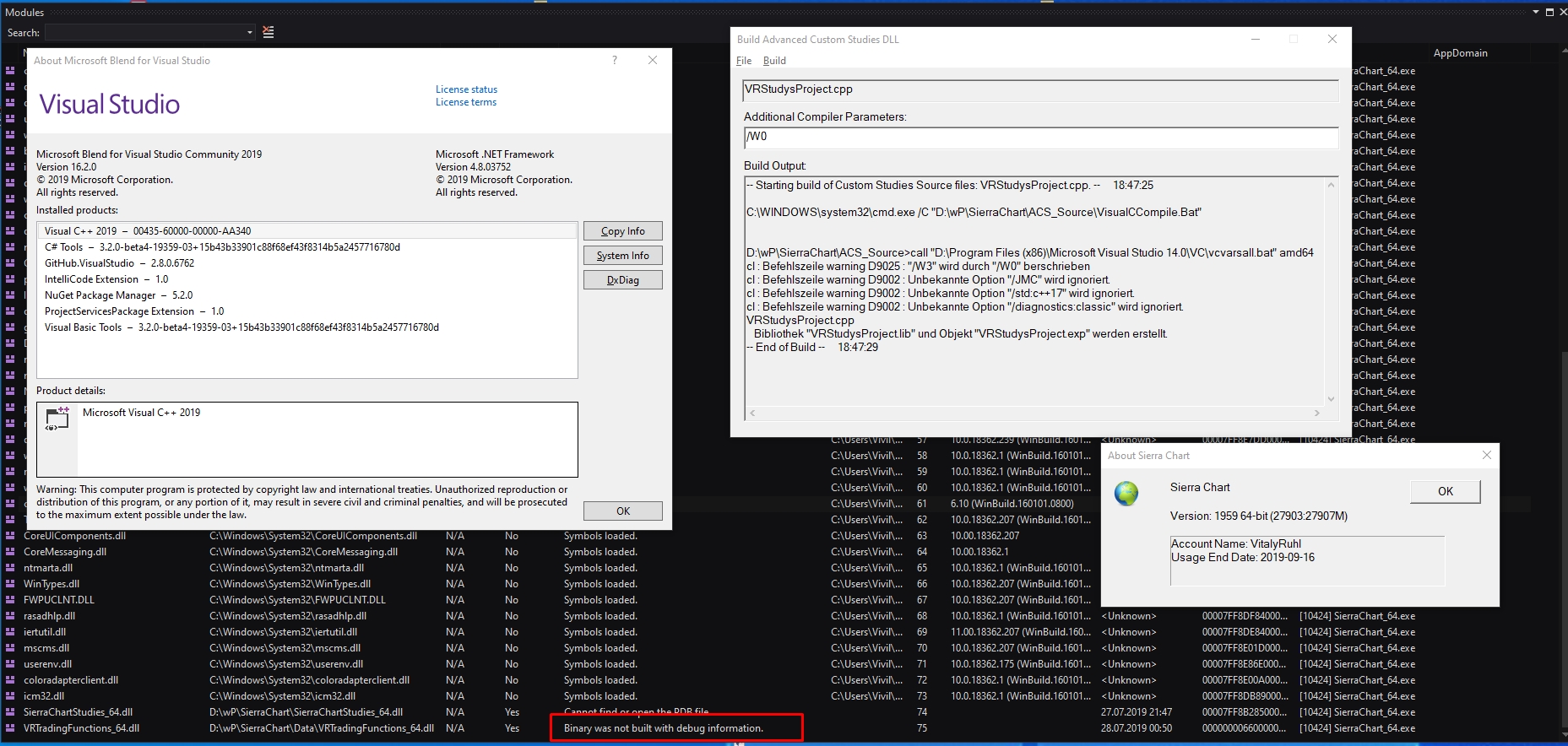The width and height of the screenshot is (1568, 746).
Task: Click the module name userenv.dll
Action: [x=48, y=664]
